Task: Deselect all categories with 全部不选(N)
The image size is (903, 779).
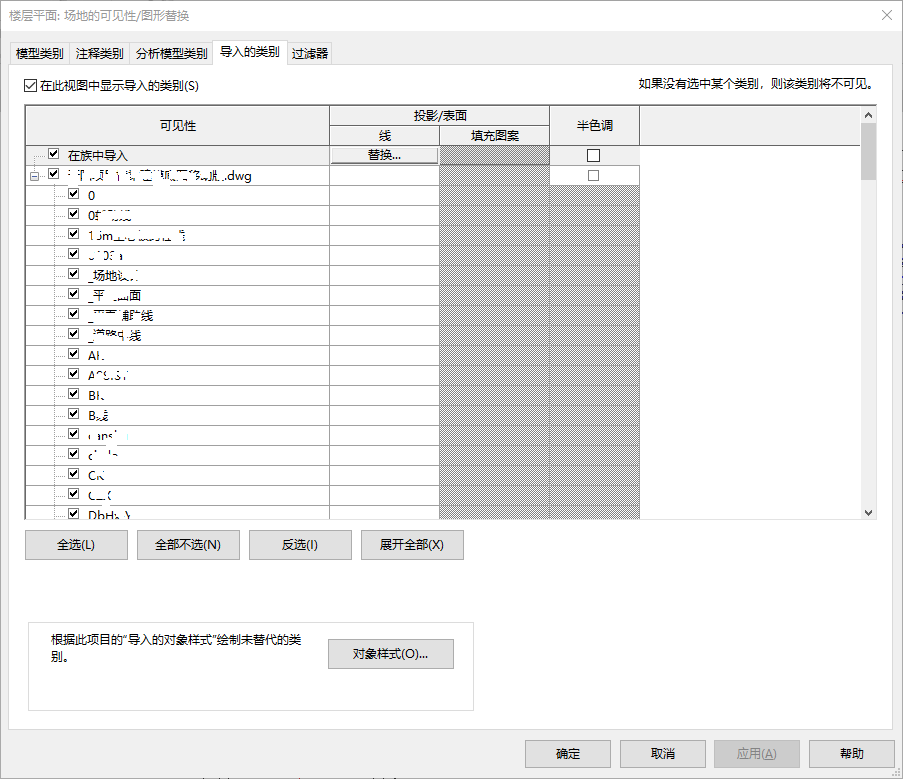Action: point(188,544)
